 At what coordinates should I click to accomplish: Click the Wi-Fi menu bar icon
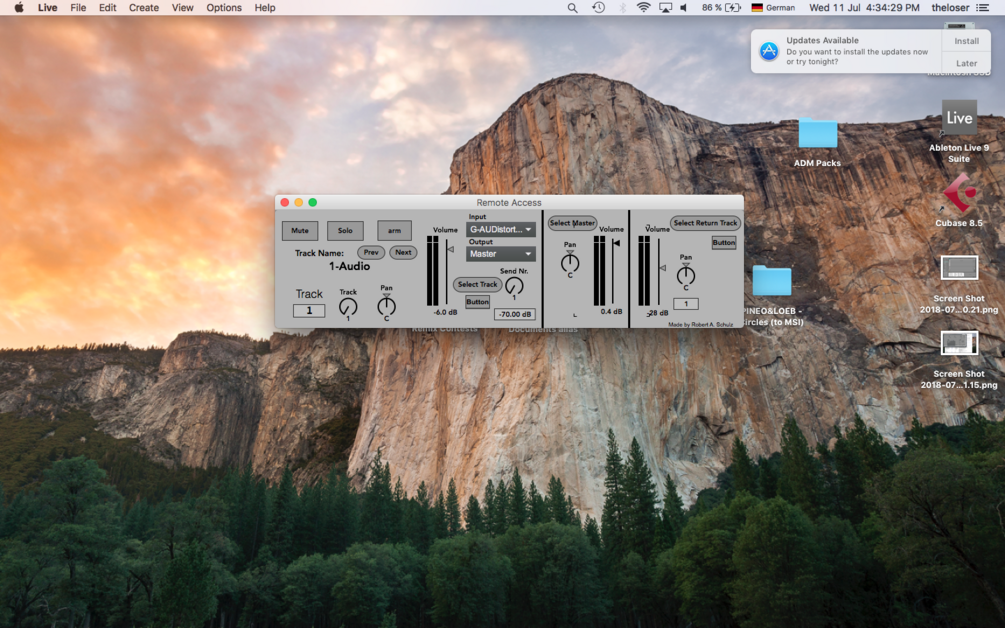(x=644, y=8)
